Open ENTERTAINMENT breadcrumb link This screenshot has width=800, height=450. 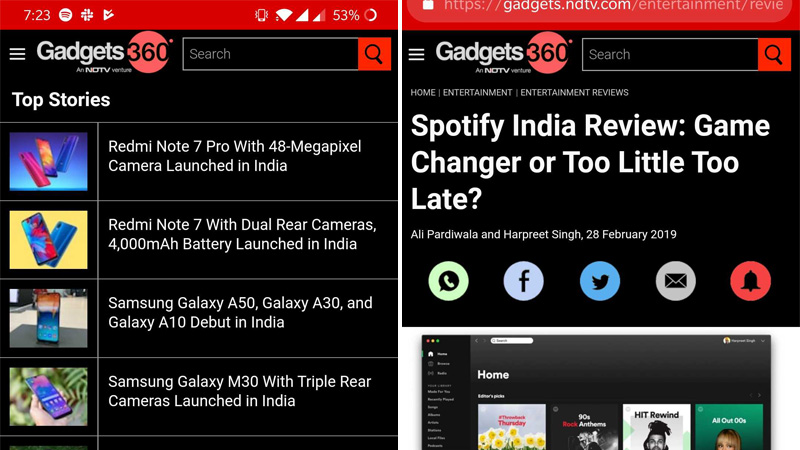[x=478, y=92]
